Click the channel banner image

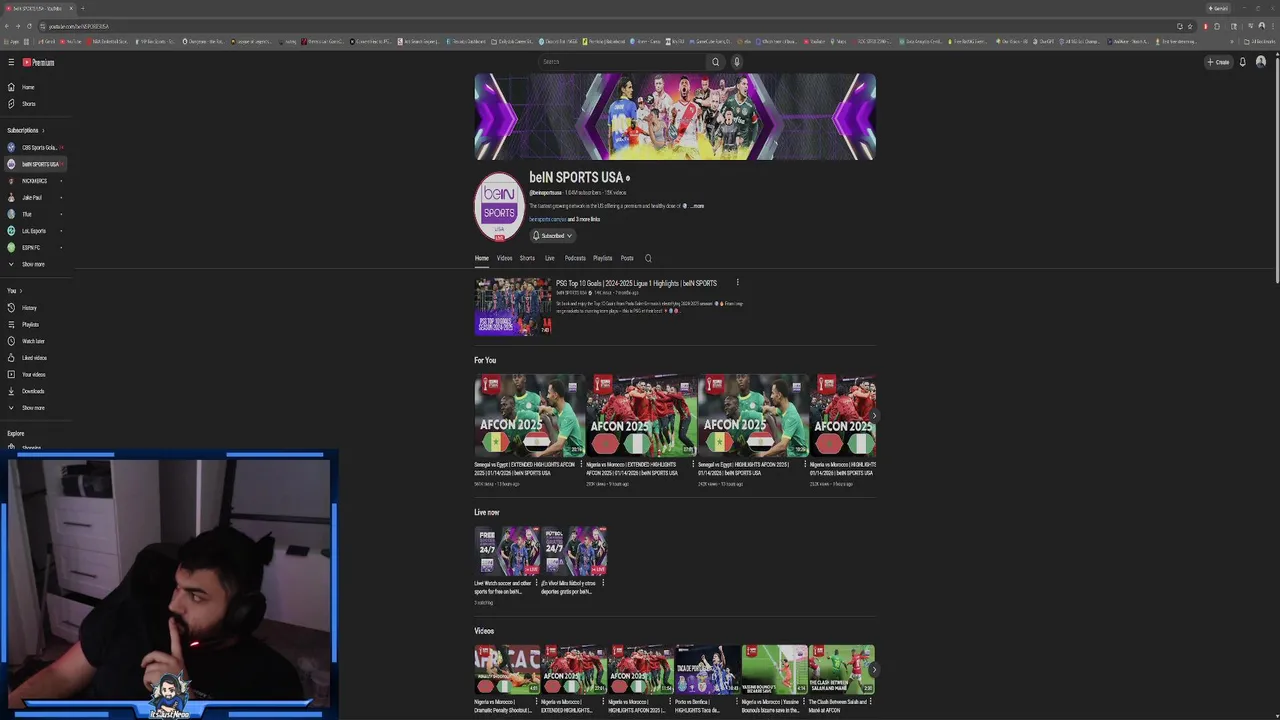675,117
